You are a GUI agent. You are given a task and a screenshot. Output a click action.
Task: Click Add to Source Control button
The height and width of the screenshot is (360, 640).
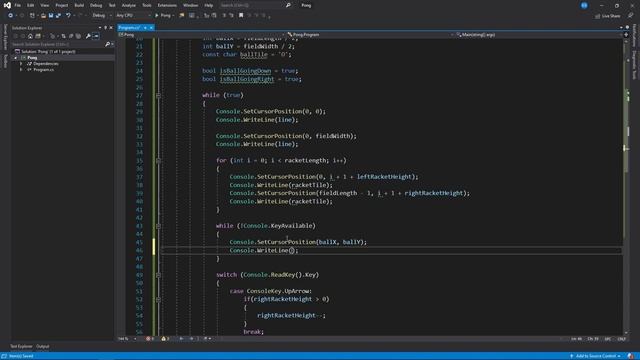point(596,356)
